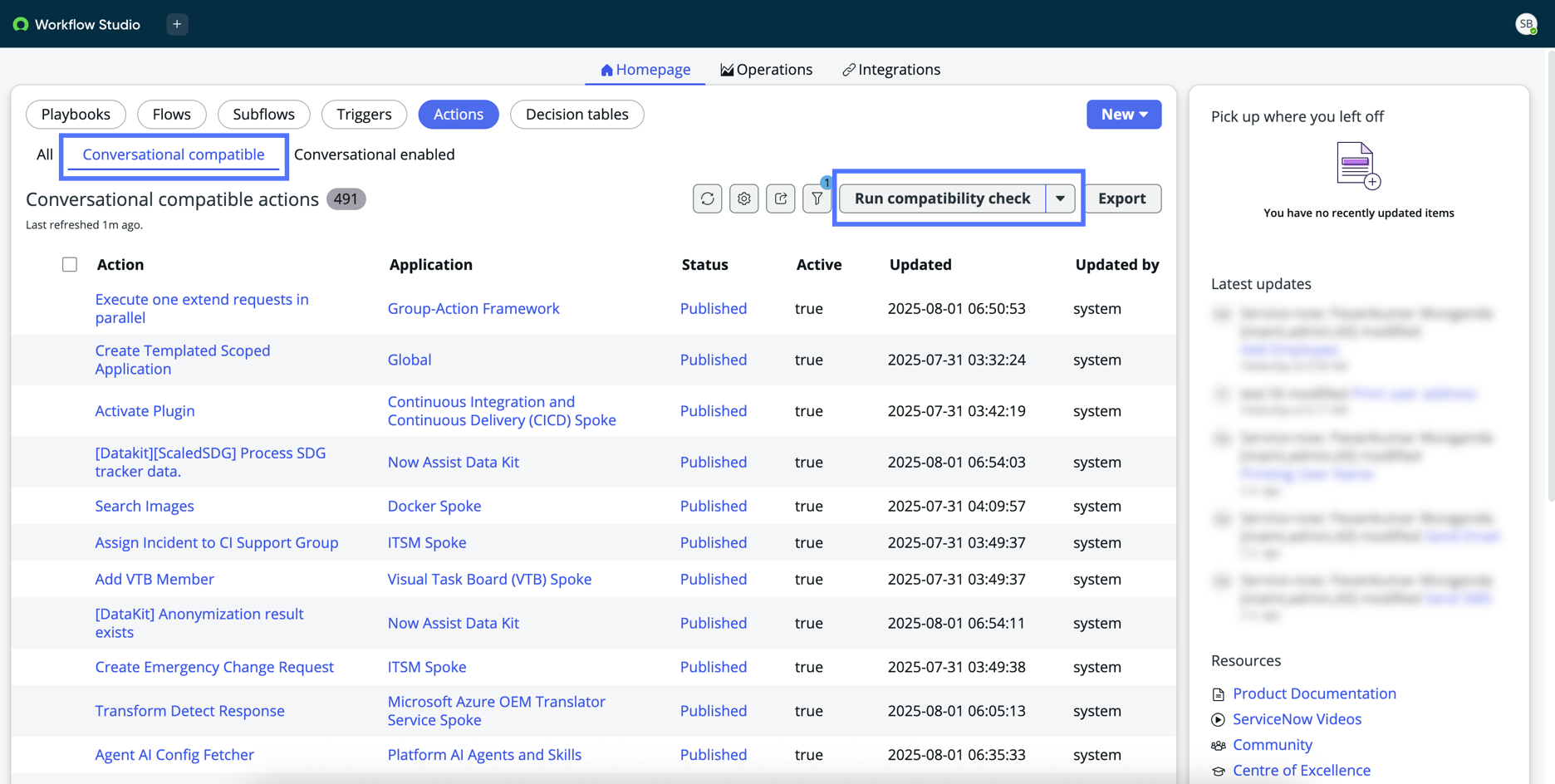The width and height of the screenshot is (1555, 784).
Task: Open Global application link
Action: point(410,360)
